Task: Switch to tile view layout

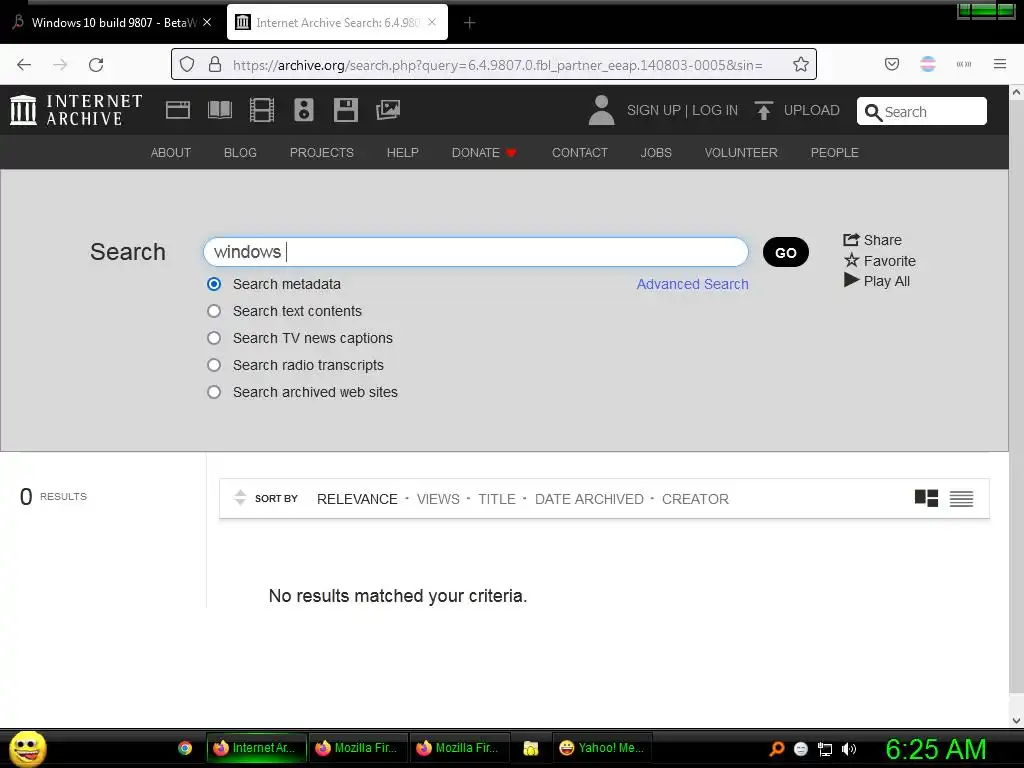Action: tap(926, 498)
